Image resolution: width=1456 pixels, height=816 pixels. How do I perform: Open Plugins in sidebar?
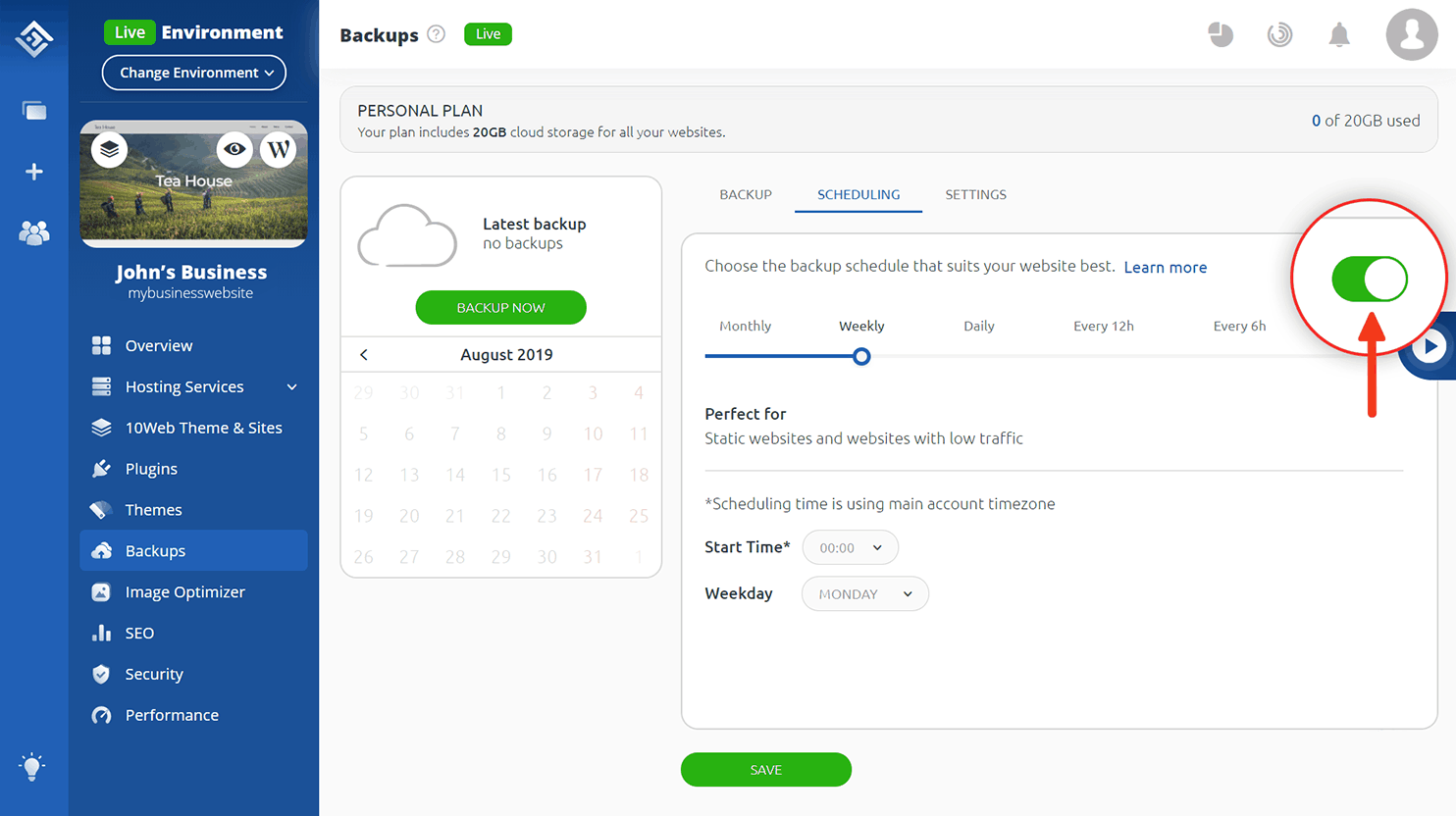coord(194,469)
